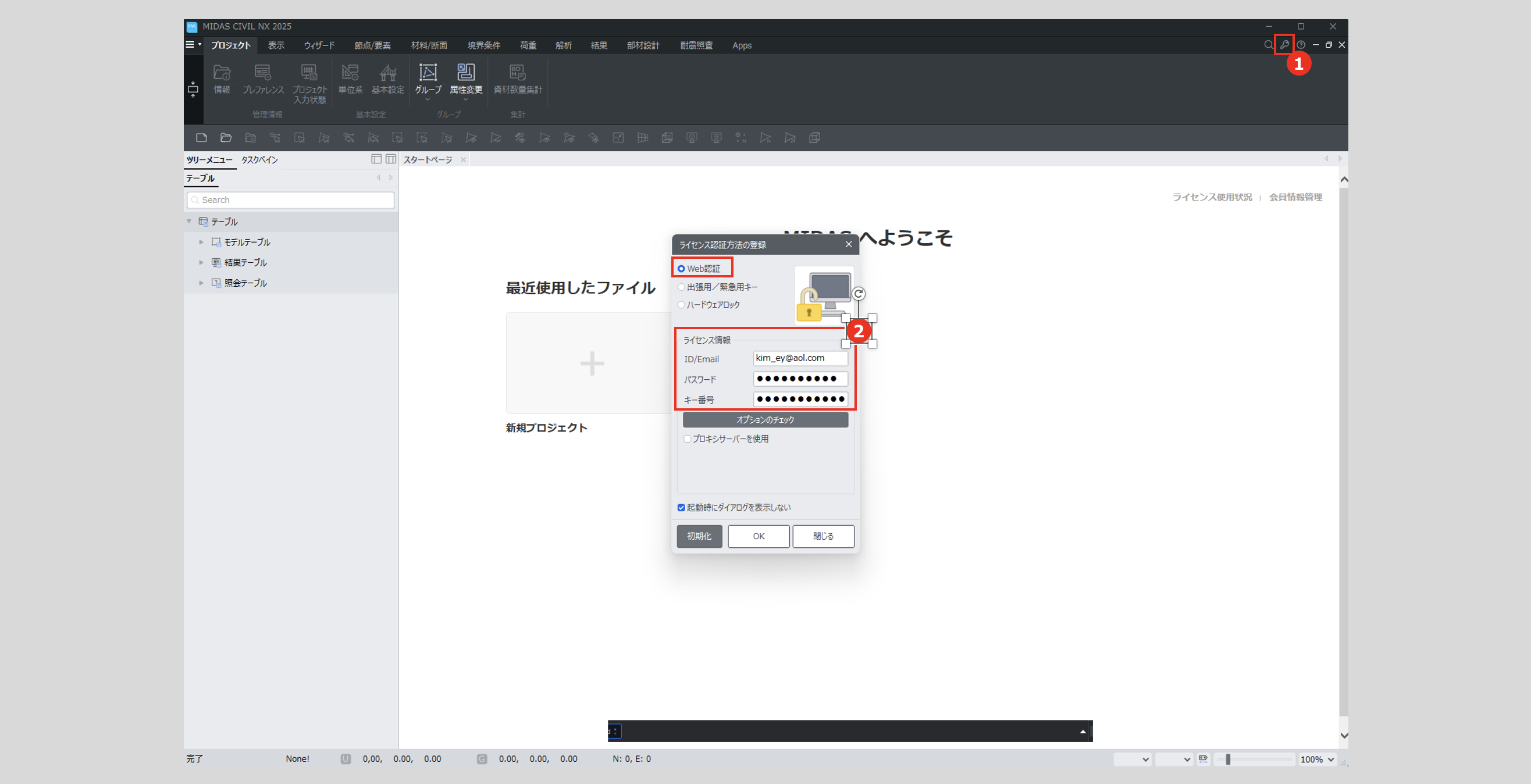The image size is (1531, 784).
Task: Click the tree Search box
Action: pyautogui.click(x=291, y=199)
